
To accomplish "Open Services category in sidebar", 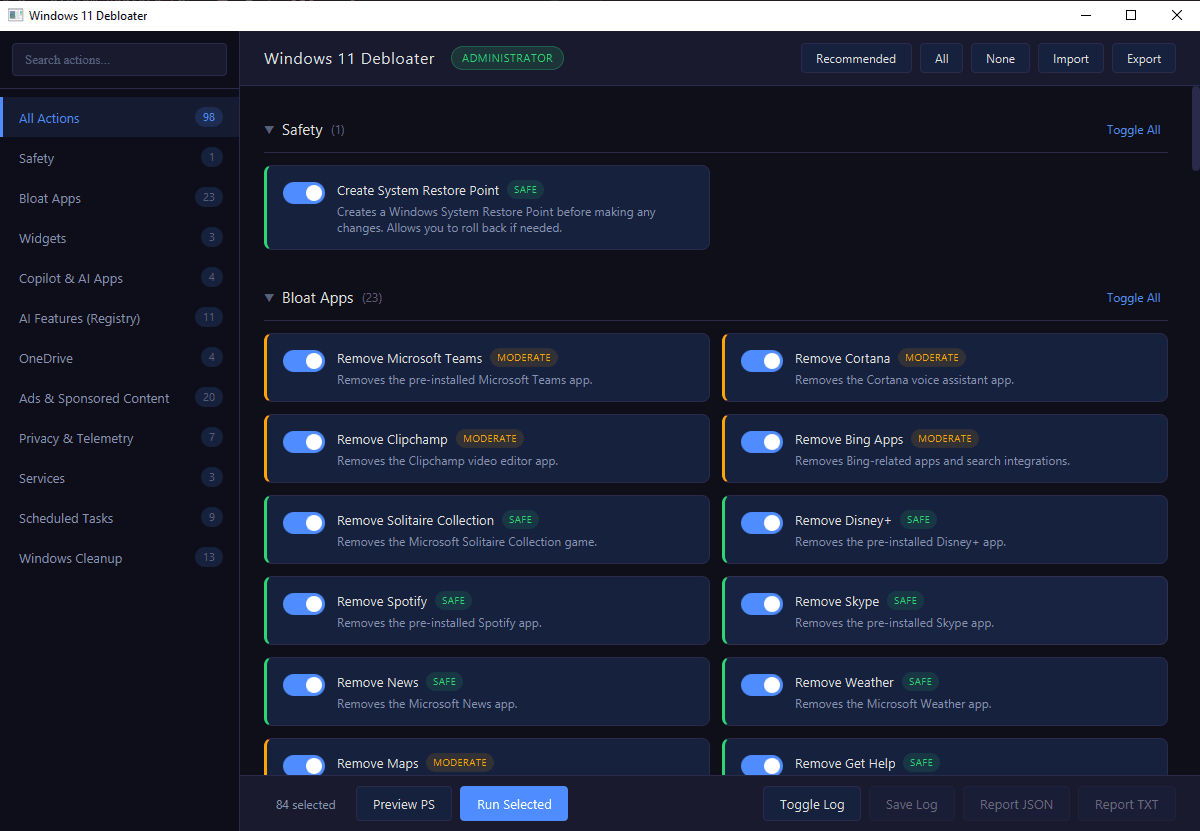I will click(x=120, y=478).
